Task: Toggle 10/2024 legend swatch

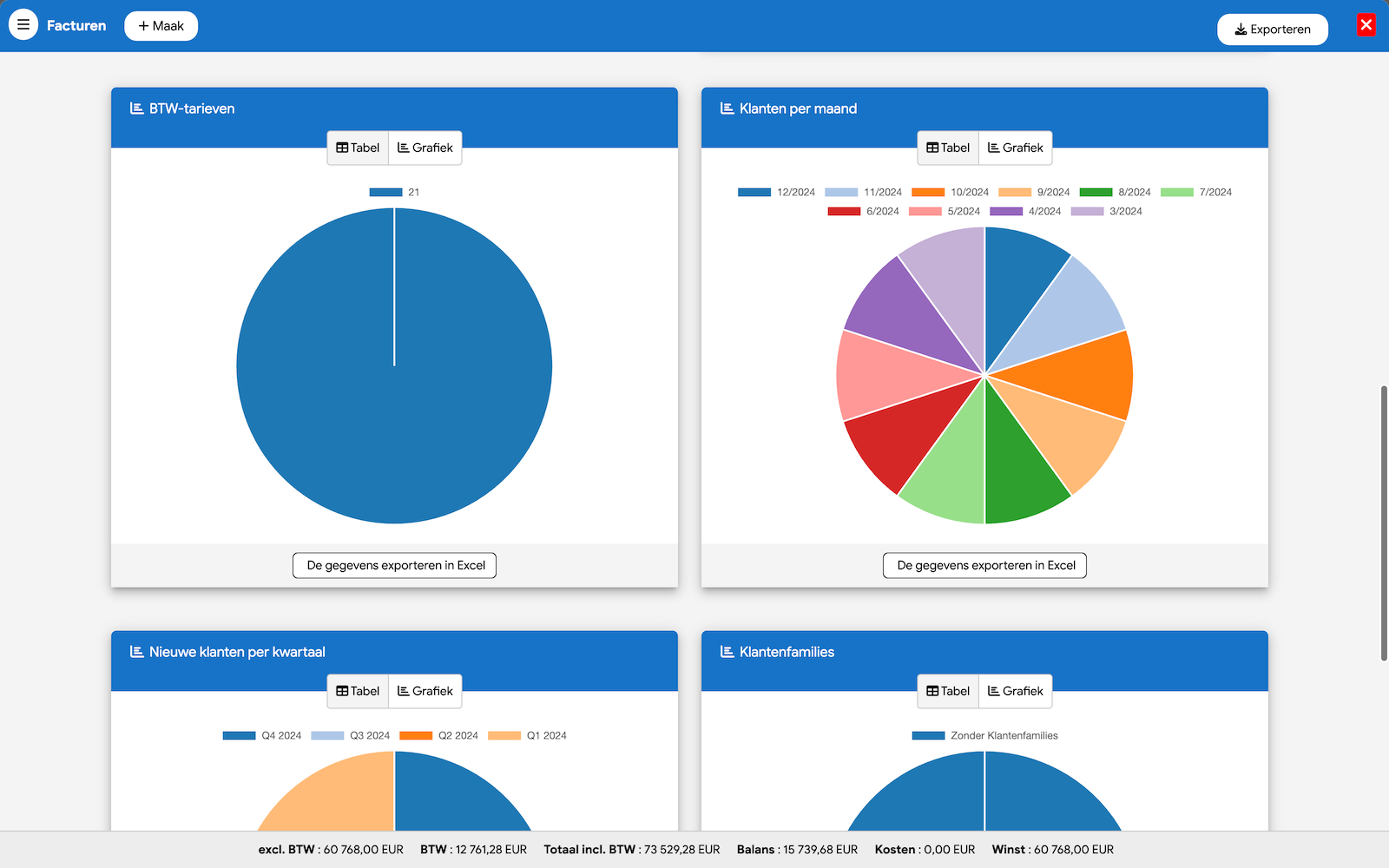Action: (928, 192)
